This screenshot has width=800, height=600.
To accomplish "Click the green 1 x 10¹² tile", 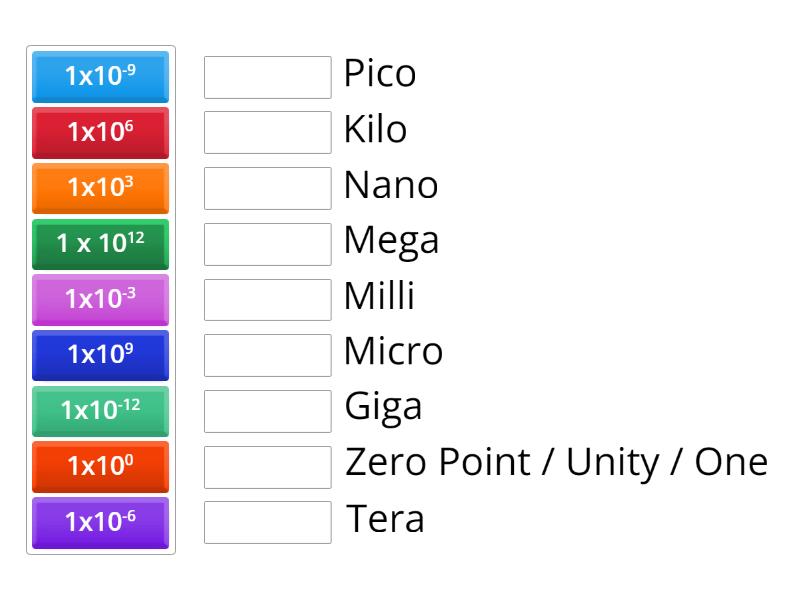I will tap(100, 244).
